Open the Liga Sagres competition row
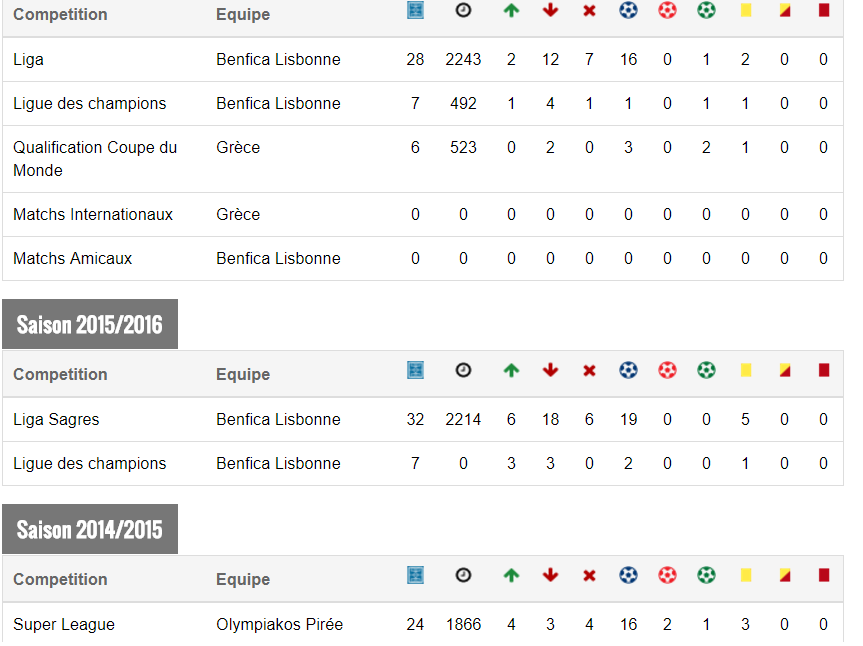 coord(56,419)
